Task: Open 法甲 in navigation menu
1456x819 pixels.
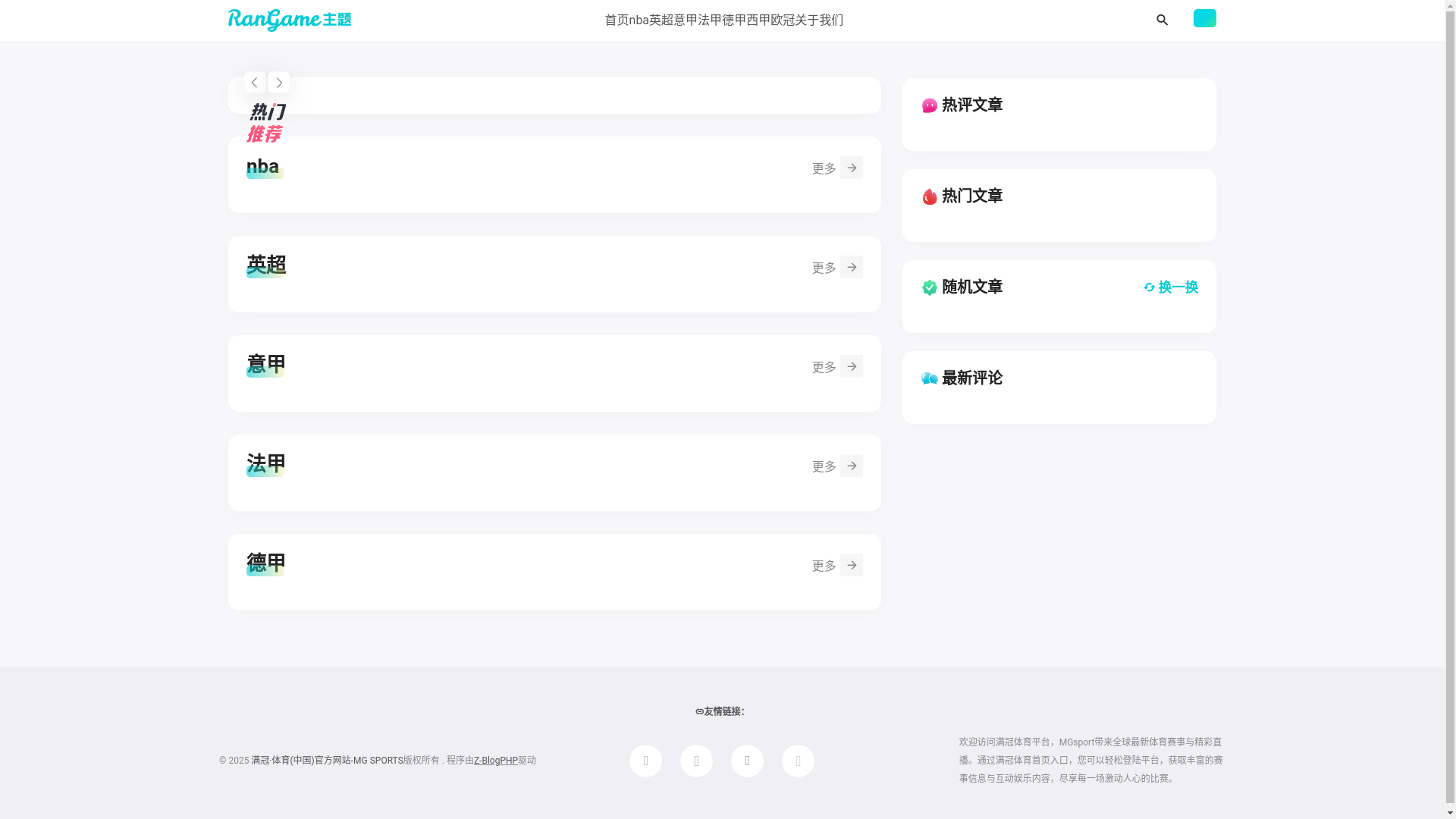Action: pos(710,20)
